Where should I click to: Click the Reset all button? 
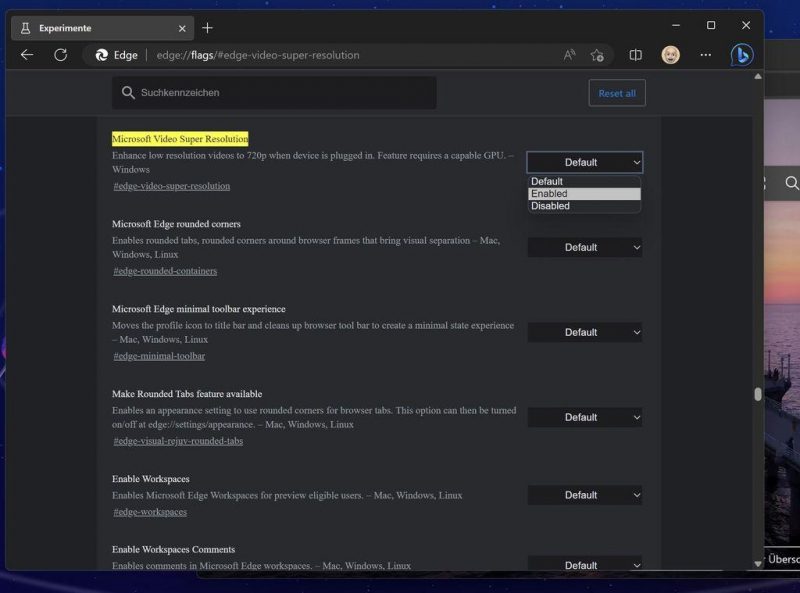tap(617, 93)
